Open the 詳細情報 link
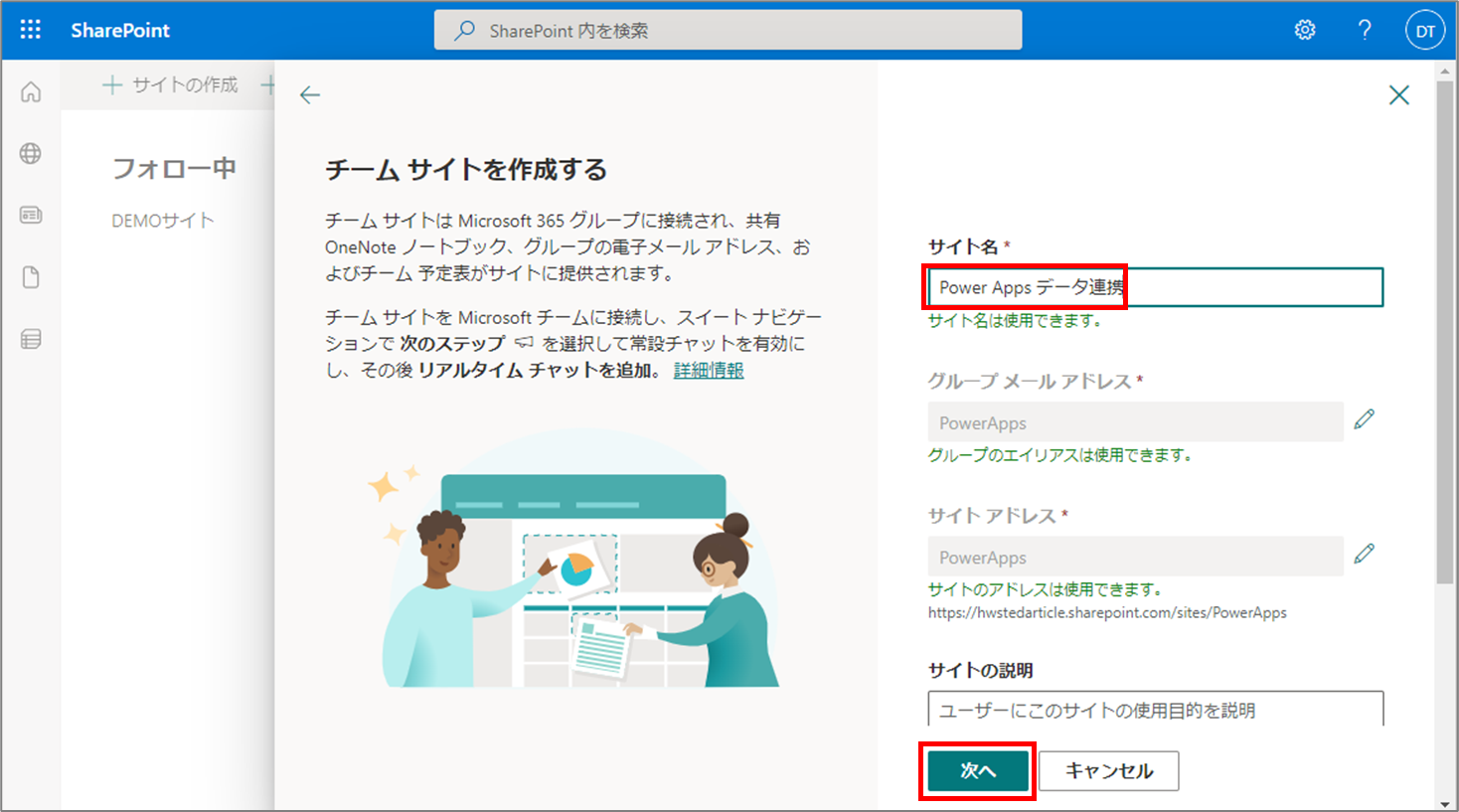Viewport: 1459px width, 812px height. (x=709, y=371)
